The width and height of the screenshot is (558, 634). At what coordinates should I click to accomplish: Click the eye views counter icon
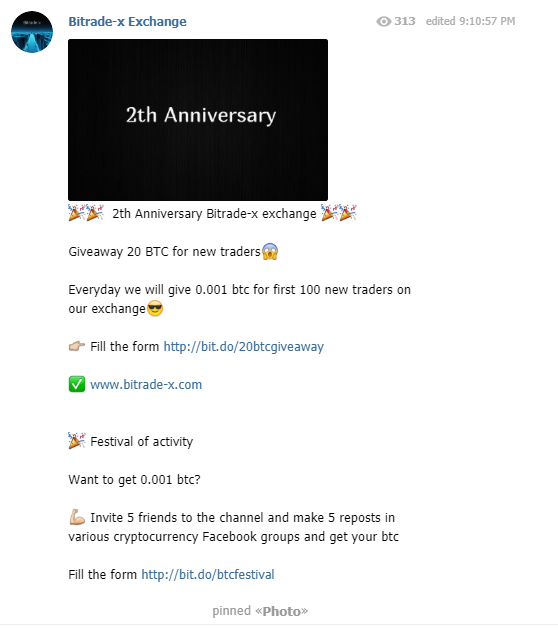click(383, 21)
